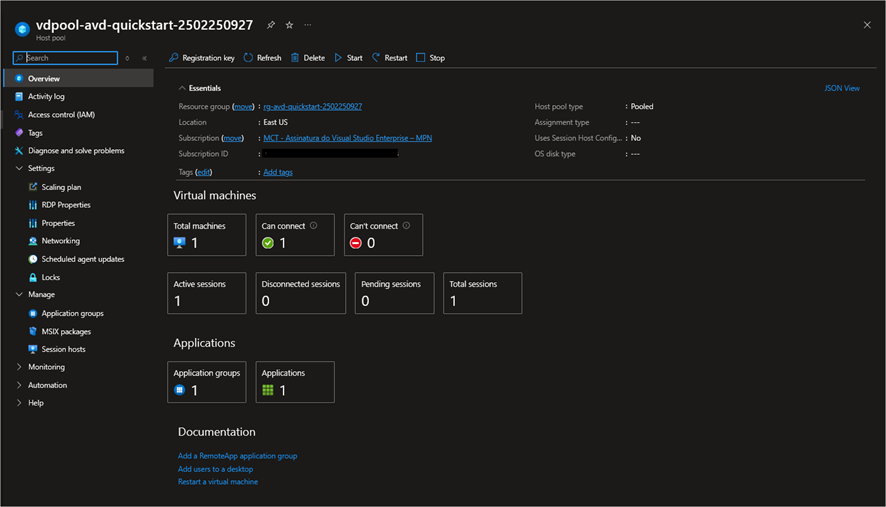Open the Applications count tile

click(295, 382)
